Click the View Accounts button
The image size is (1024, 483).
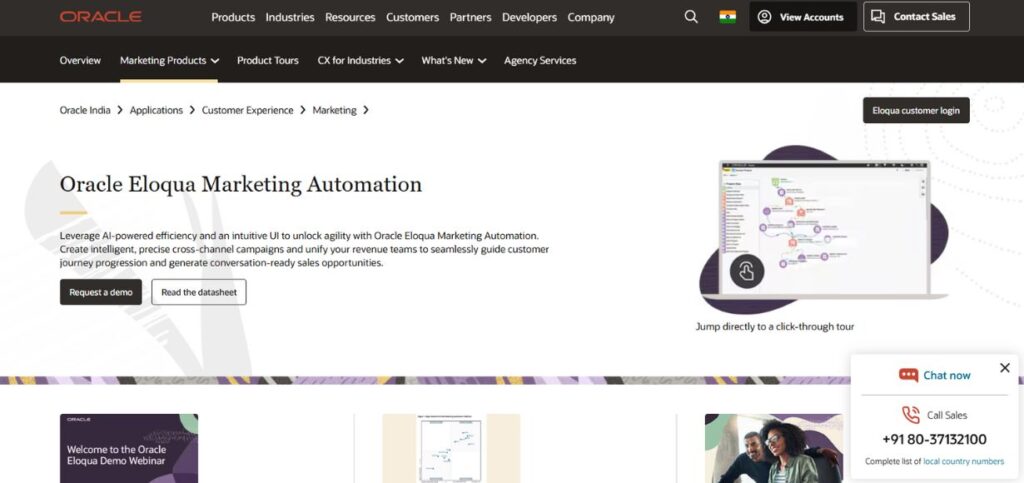(803, 17)
